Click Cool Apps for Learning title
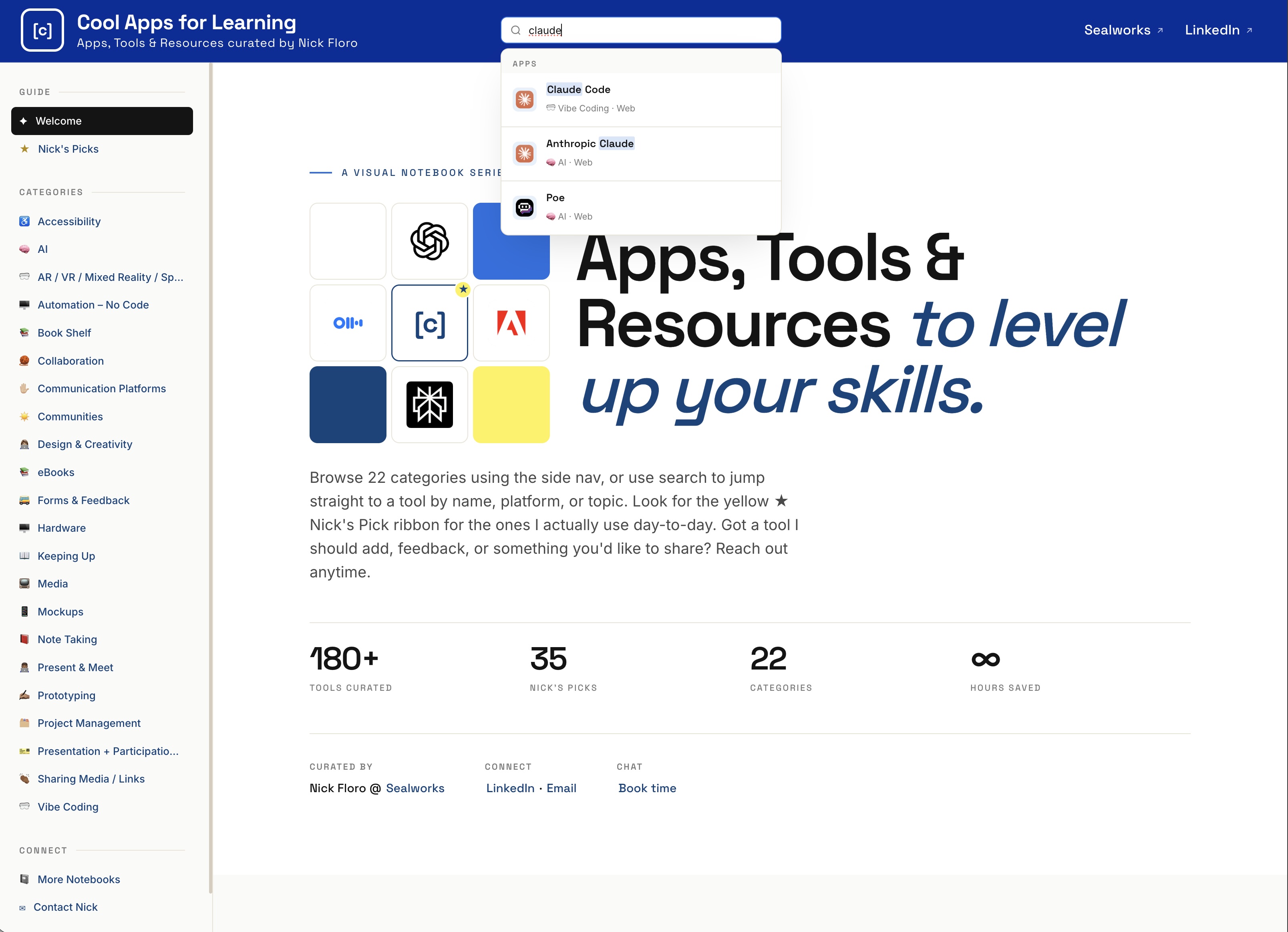1288x932 pixels. pyautogui.click(x=186, y=22)
